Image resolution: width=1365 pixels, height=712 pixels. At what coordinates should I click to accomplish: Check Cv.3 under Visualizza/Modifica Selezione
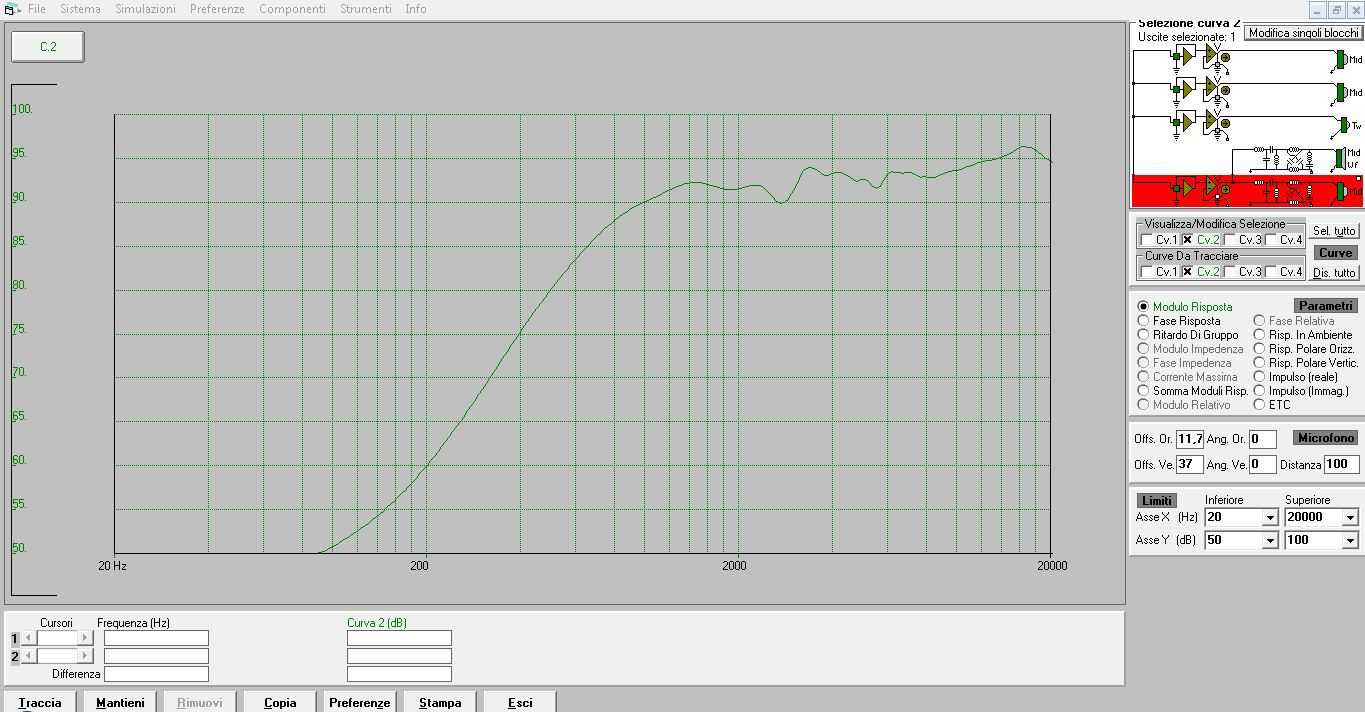[1229, 240]
